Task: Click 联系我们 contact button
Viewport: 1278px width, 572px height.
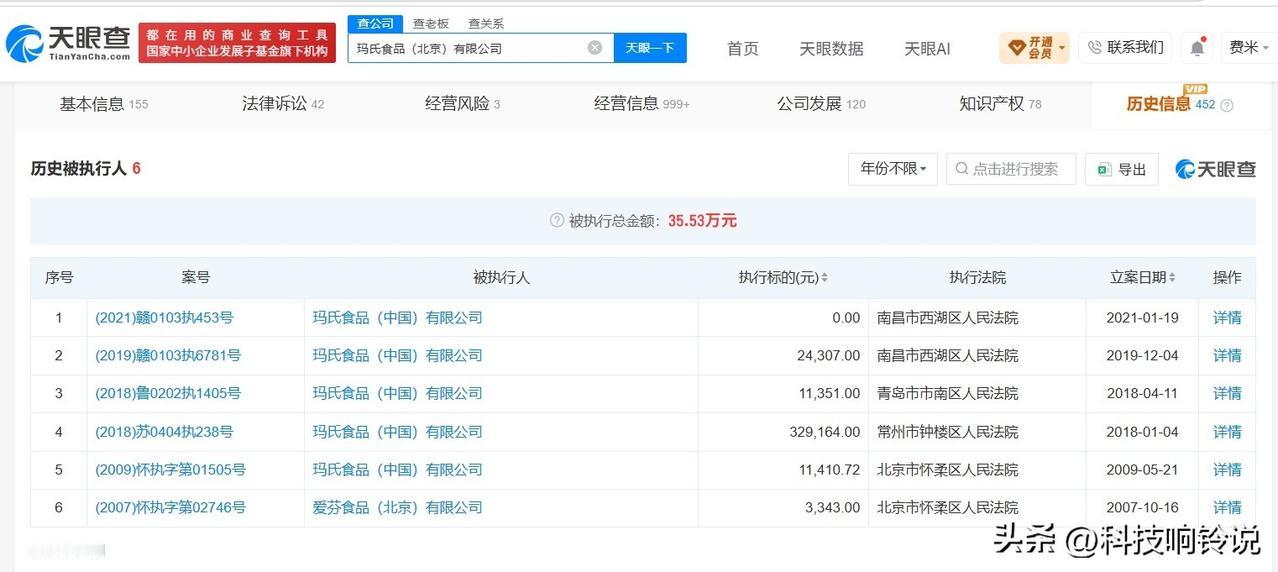Action: 1125,47
